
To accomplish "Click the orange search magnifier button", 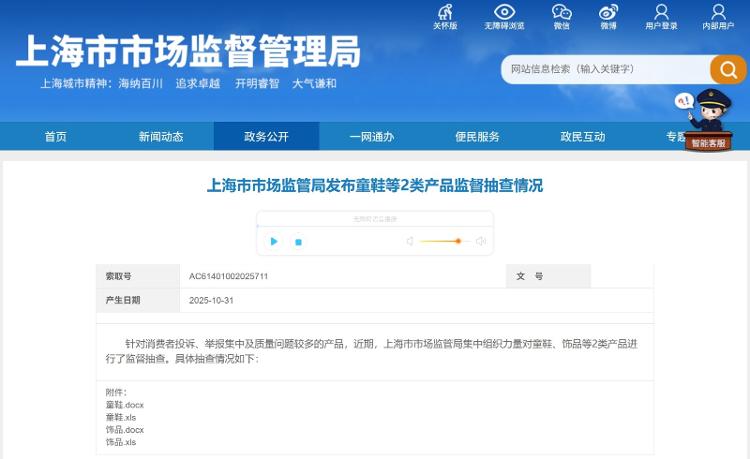I will 728,69.
